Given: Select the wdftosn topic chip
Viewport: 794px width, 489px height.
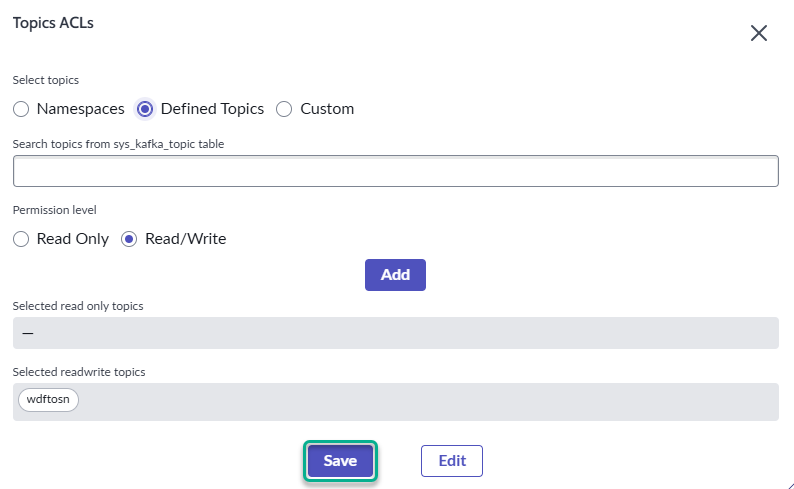Looking at the screenshot, I should coord(48,400).
